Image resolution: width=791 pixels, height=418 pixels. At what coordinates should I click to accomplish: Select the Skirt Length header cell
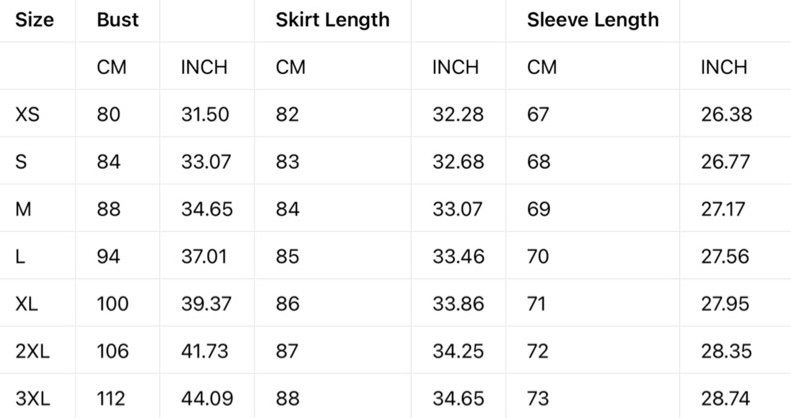(332, 20)
